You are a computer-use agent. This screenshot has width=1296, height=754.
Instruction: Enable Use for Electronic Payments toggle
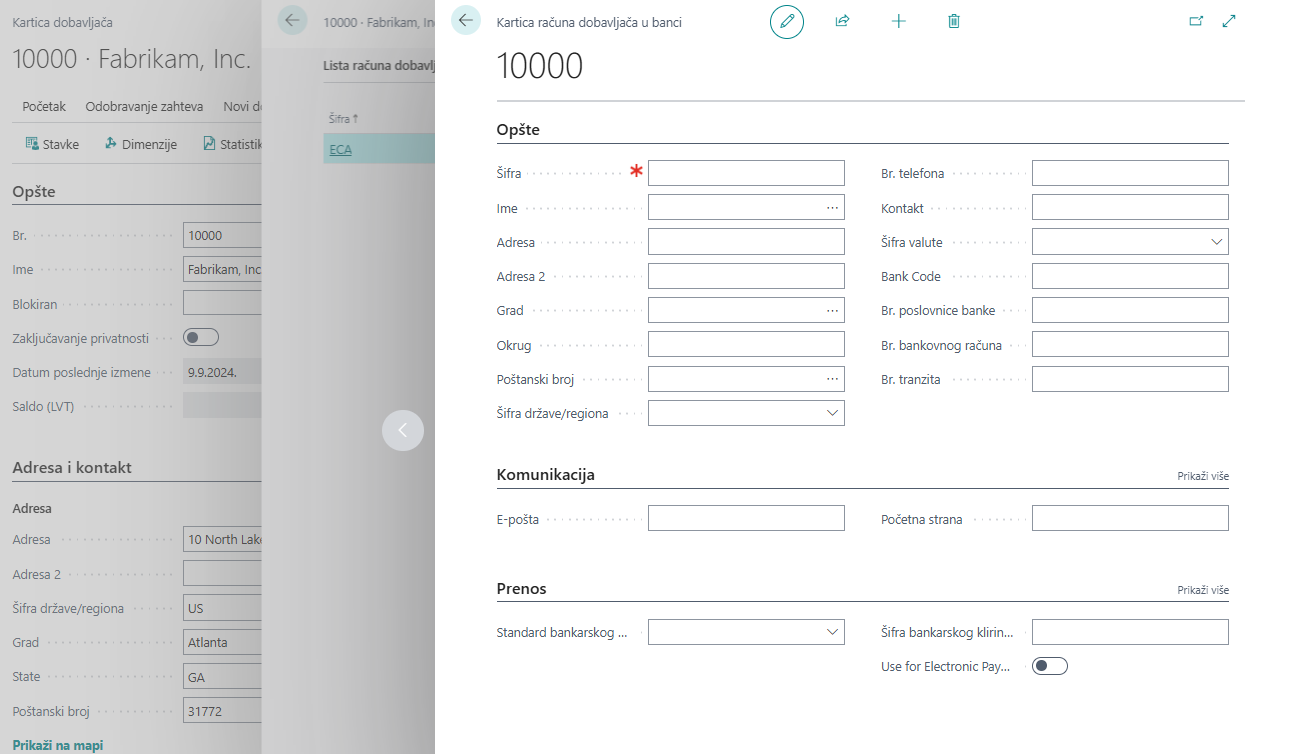coord(1050,666)
